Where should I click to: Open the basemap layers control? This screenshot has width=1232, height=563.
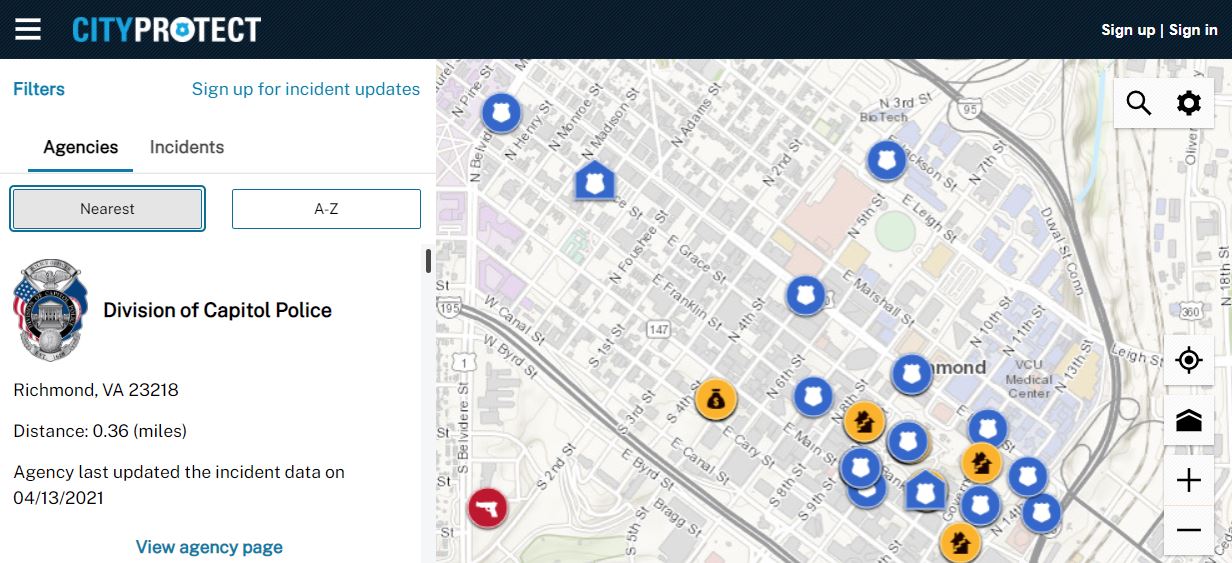1189,420
